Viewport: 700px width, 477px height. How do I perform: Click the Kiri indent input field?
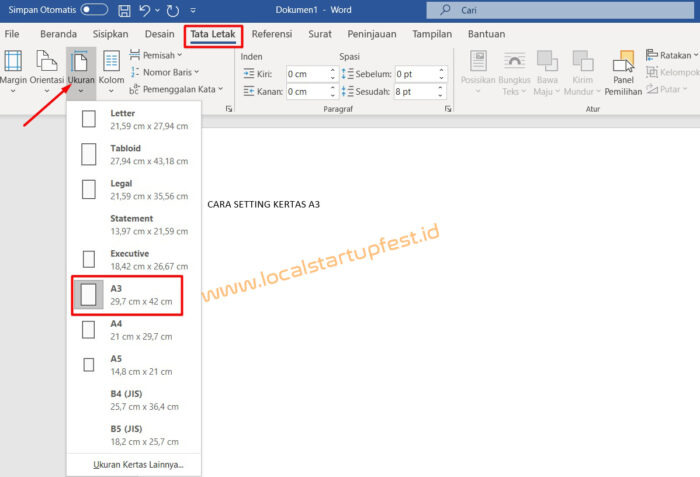(x=307, y=74)
